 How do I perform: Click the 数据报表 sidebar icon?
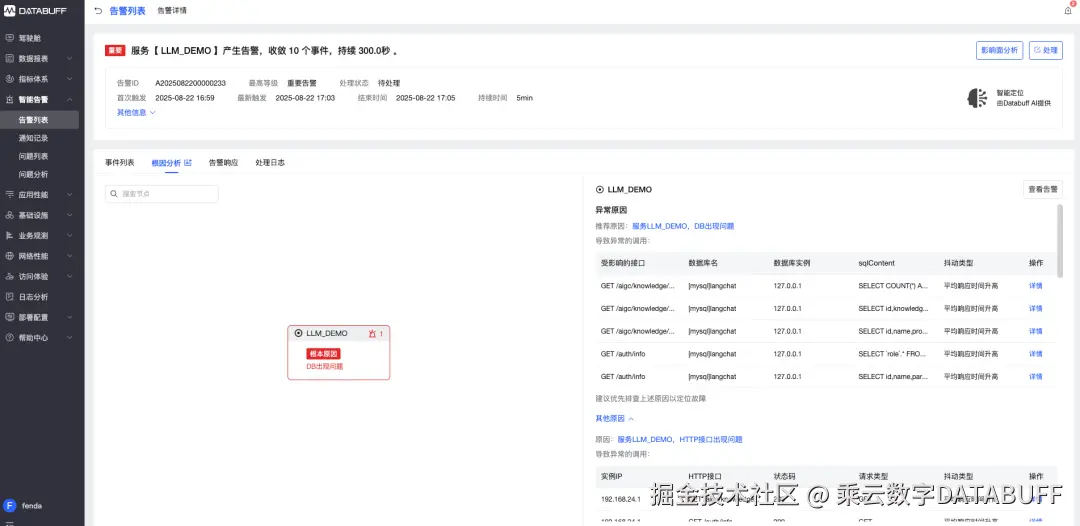click(10, 59)
